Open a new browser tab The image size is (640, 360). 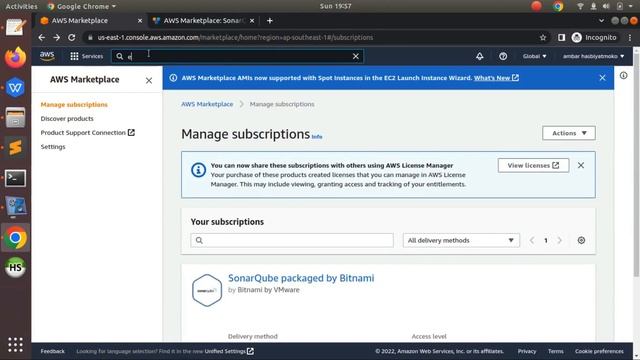pos(269,20)
